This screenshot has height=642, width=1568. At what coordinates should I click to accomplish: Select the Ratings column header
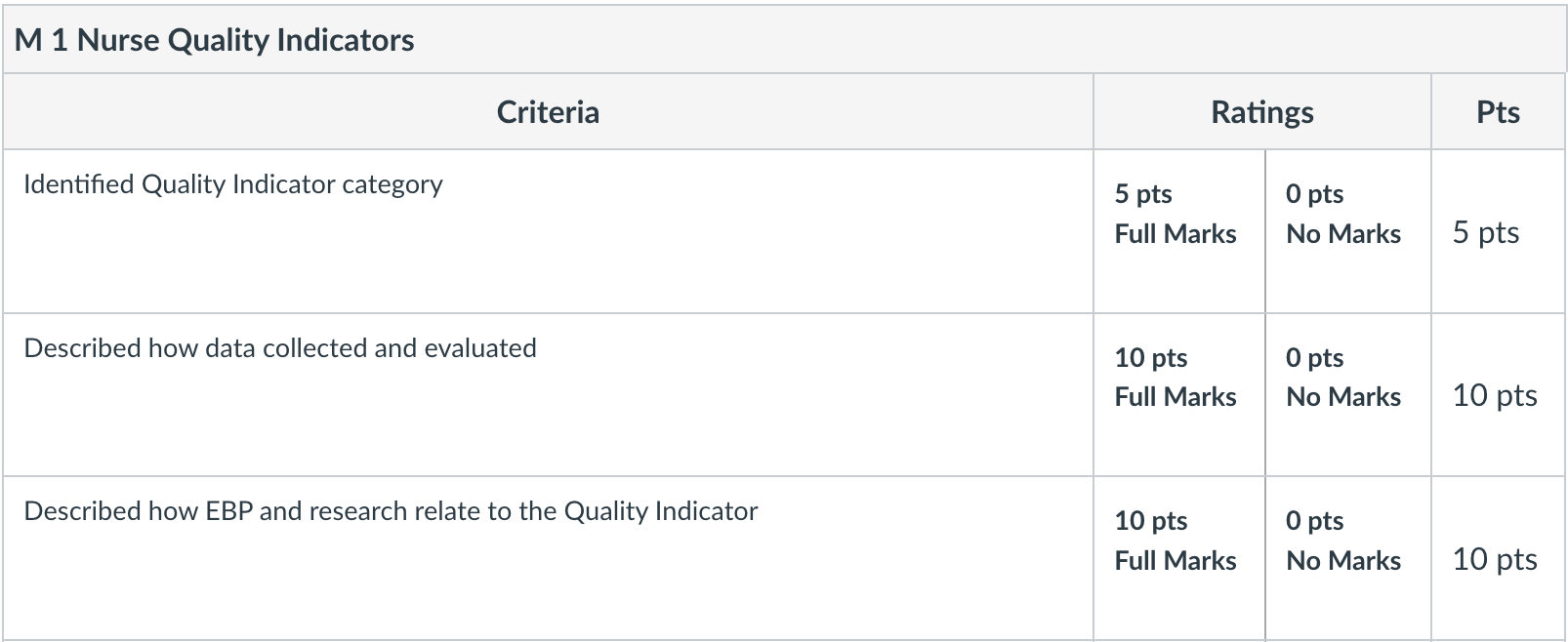click(x=1261, y=112)
